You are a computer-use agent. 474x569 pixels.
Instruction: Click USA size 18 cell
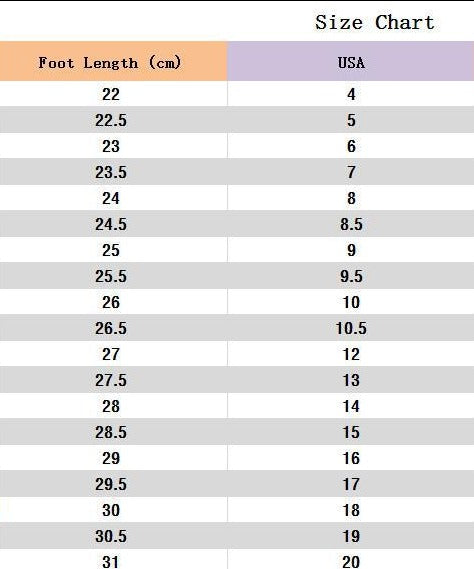tap(351, 510)
